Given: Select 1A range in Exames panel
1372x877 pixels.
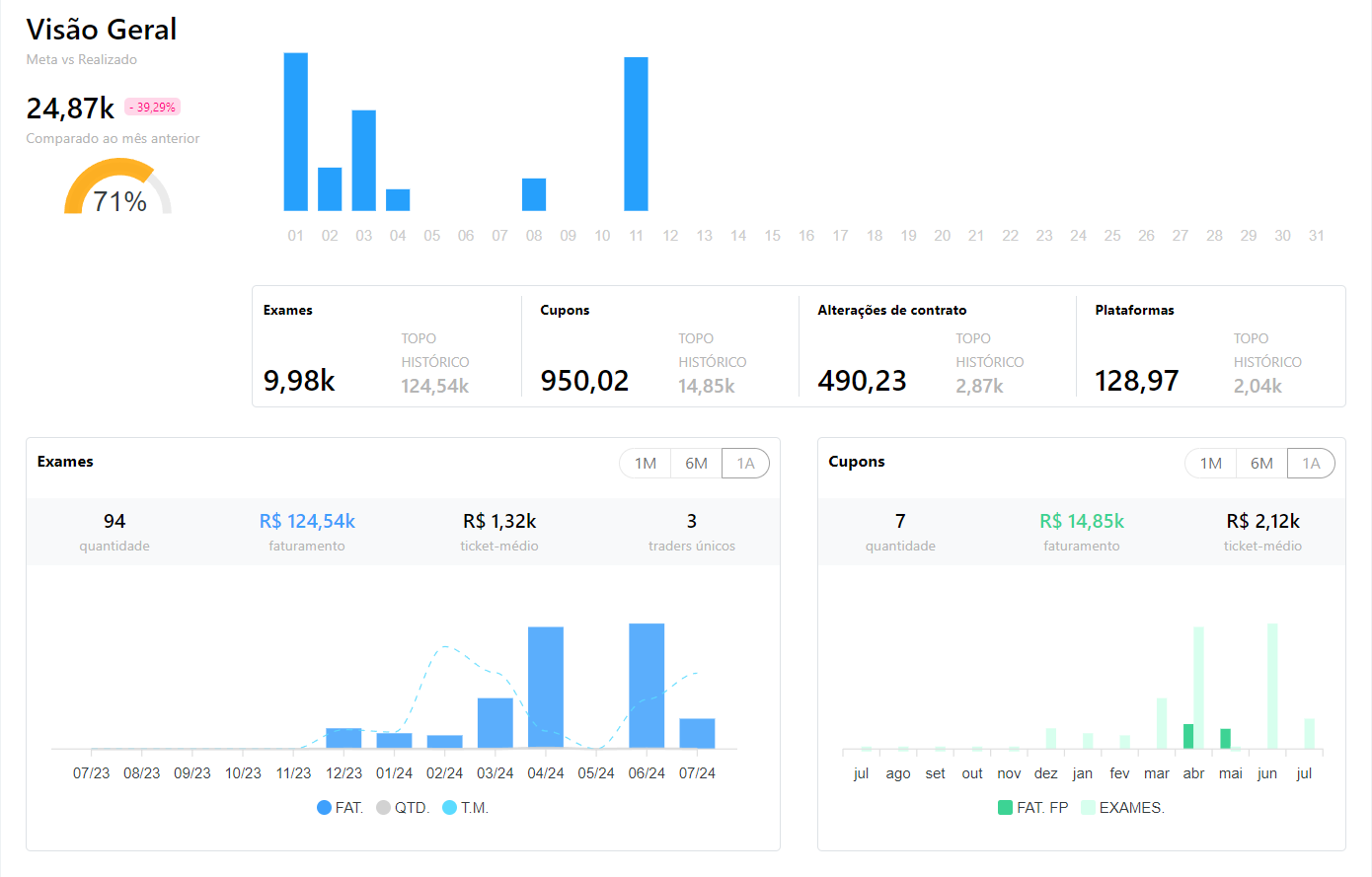Looking at the screenshot, I should pyautogui.click(x=746, y=464).
